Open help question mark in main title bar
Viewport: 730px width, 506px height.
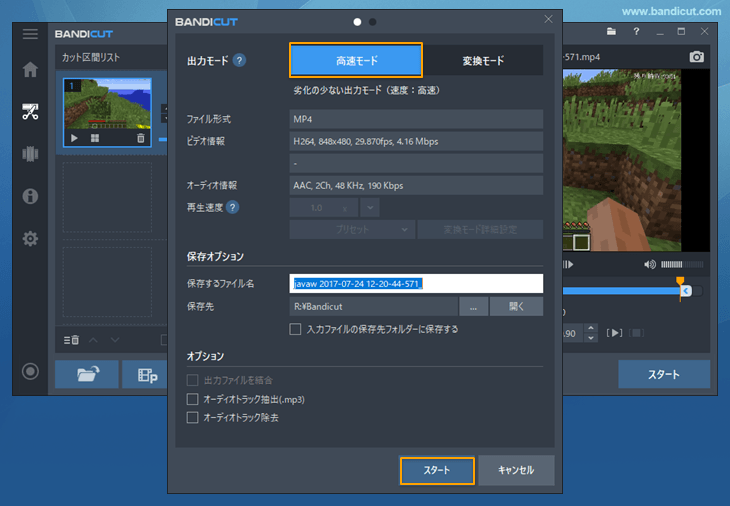[636, 32]
